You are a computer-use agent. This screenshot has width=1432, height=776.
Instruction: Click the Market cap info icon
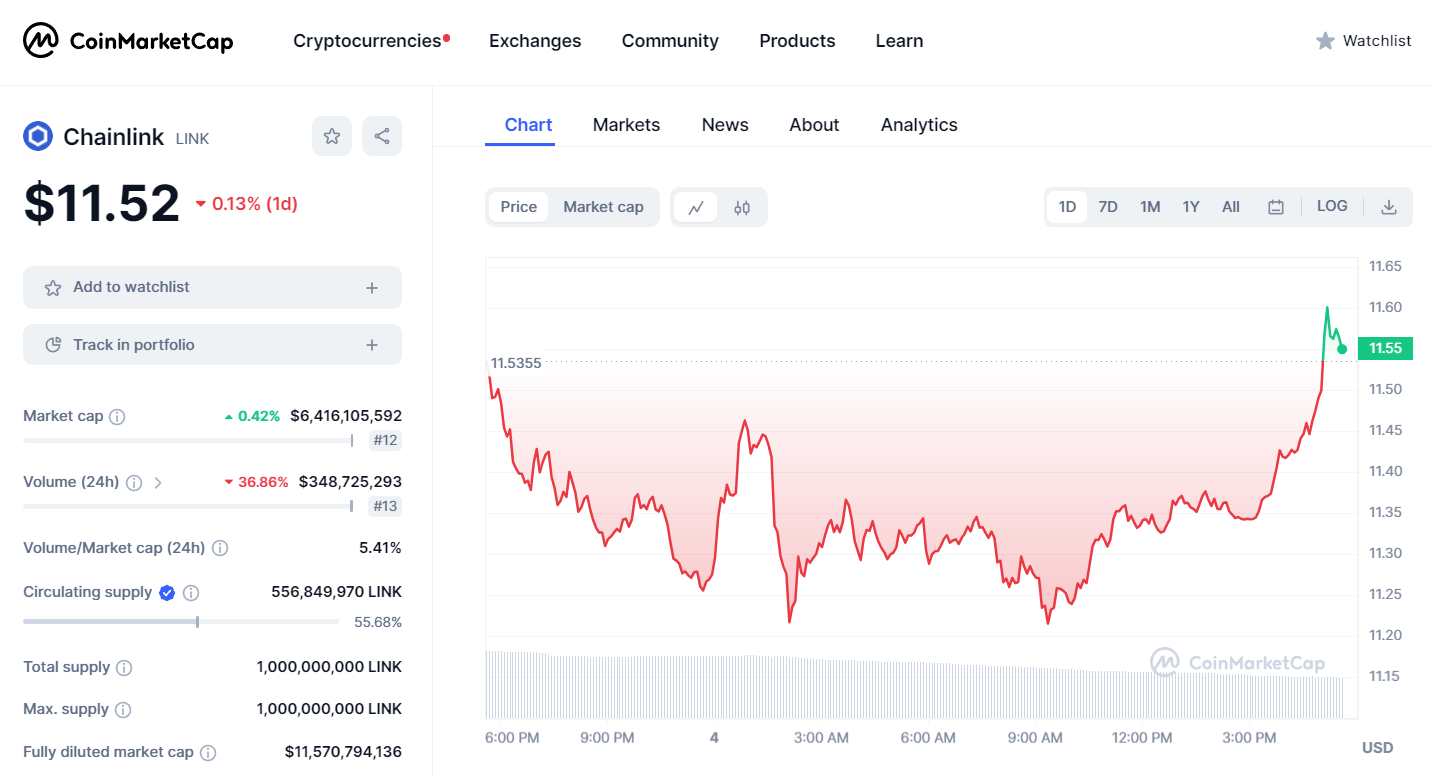(x=117, y=416)
